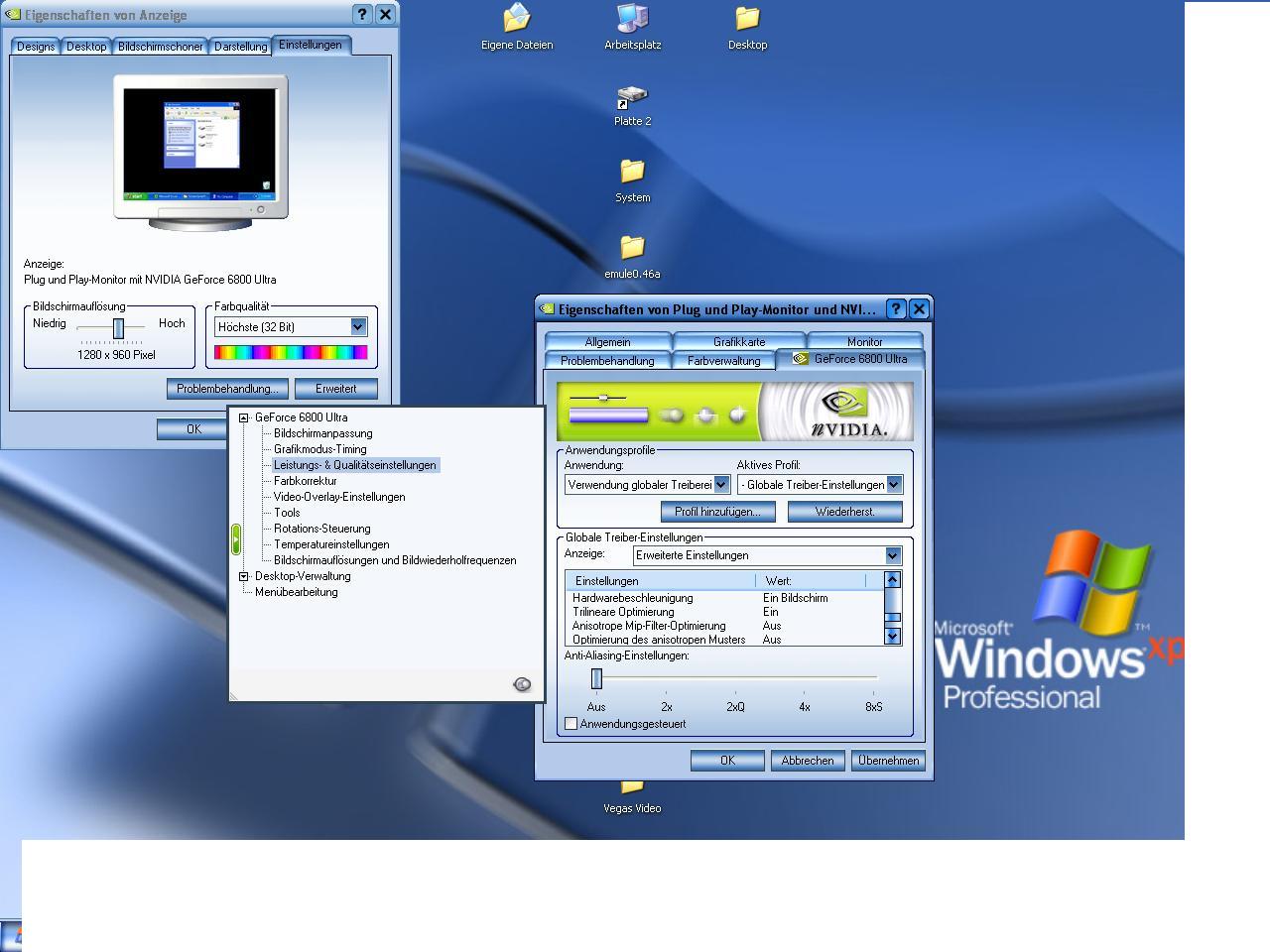
Task: Expand the Desktop-Verwaltung tree node
Action: coord(244,576)
